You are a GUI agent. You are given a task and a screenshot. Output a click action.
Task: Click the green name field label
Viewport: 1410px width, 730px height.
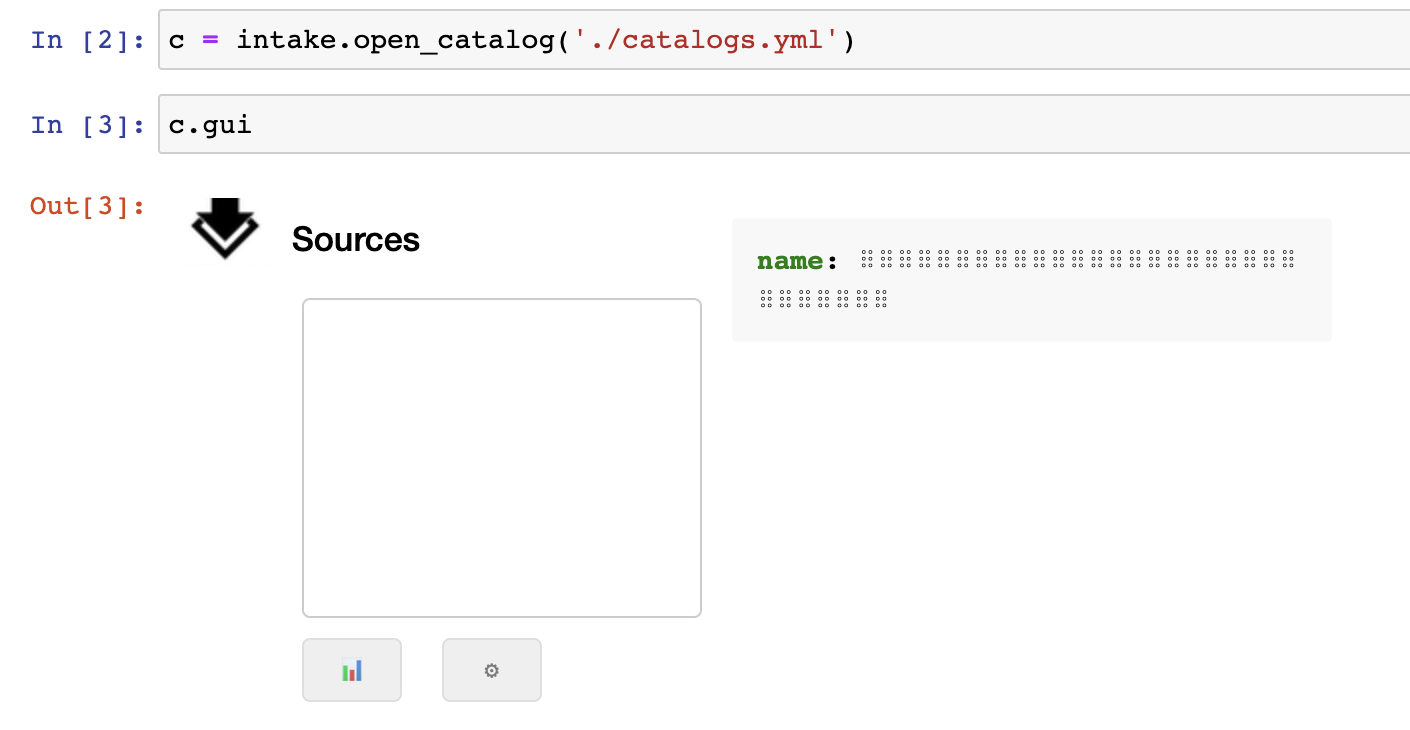(x=790, y=260)
